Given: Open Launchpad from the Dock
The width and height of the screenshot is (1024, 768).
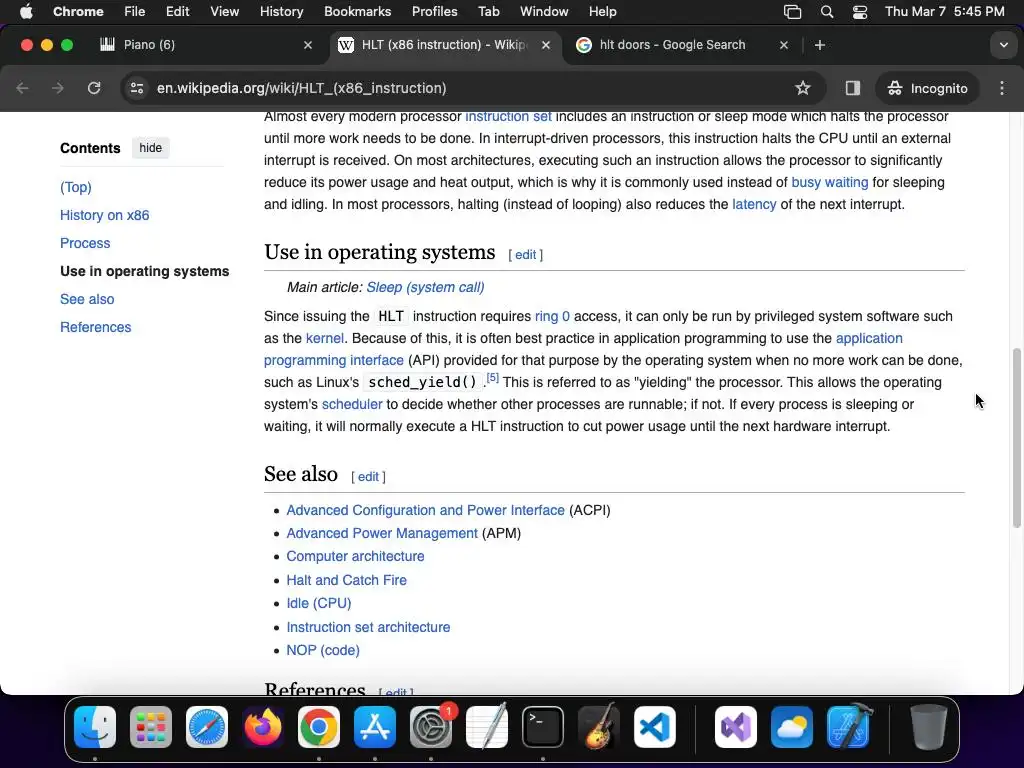Looking at the screenshot, I should coord(151,728).
